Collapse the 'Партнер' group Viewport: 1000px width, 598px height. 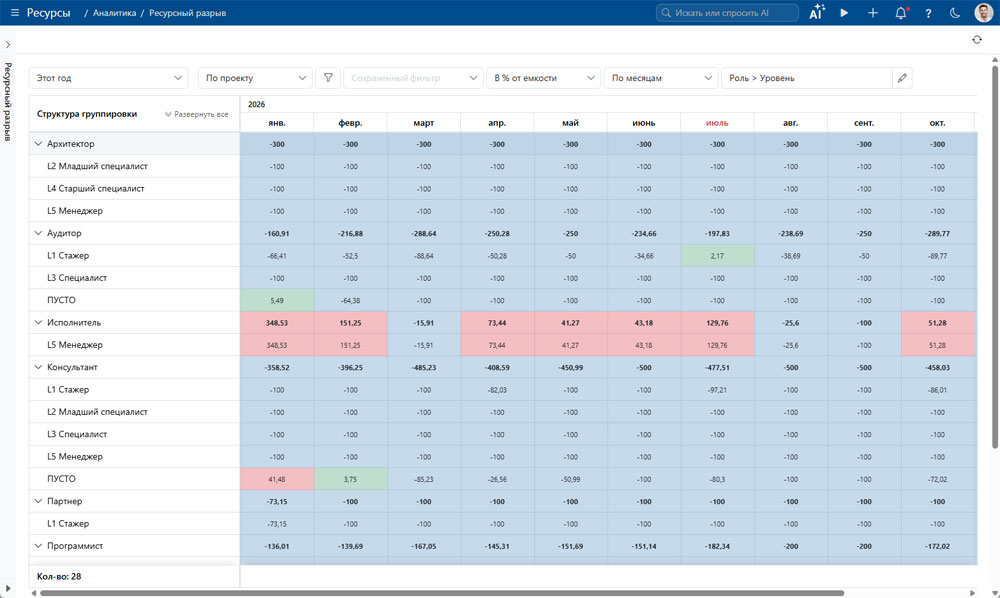pyautogui.click(x=38, y=501)
